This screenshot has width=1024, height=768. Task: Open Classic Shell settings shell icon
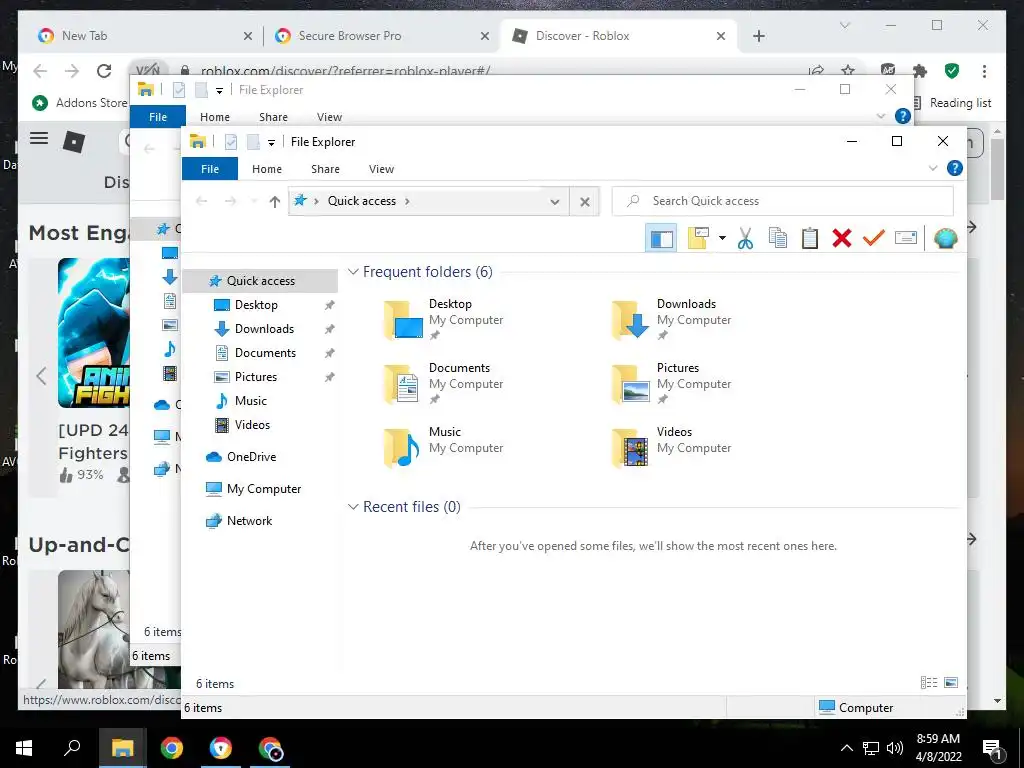(x=946, y=238)
